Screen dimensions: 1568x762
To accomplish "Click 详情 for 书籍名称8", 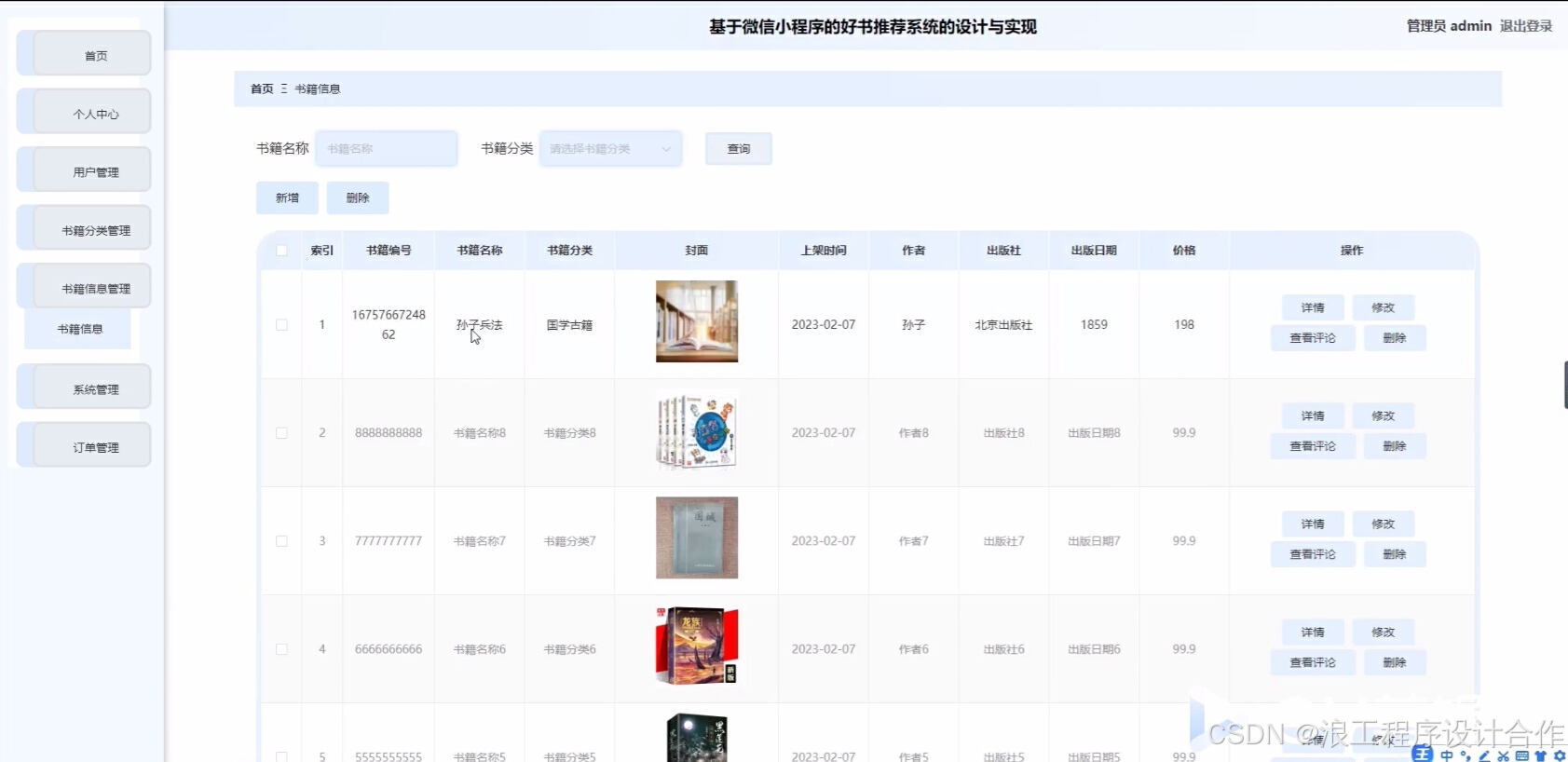I will [1312, 415].
